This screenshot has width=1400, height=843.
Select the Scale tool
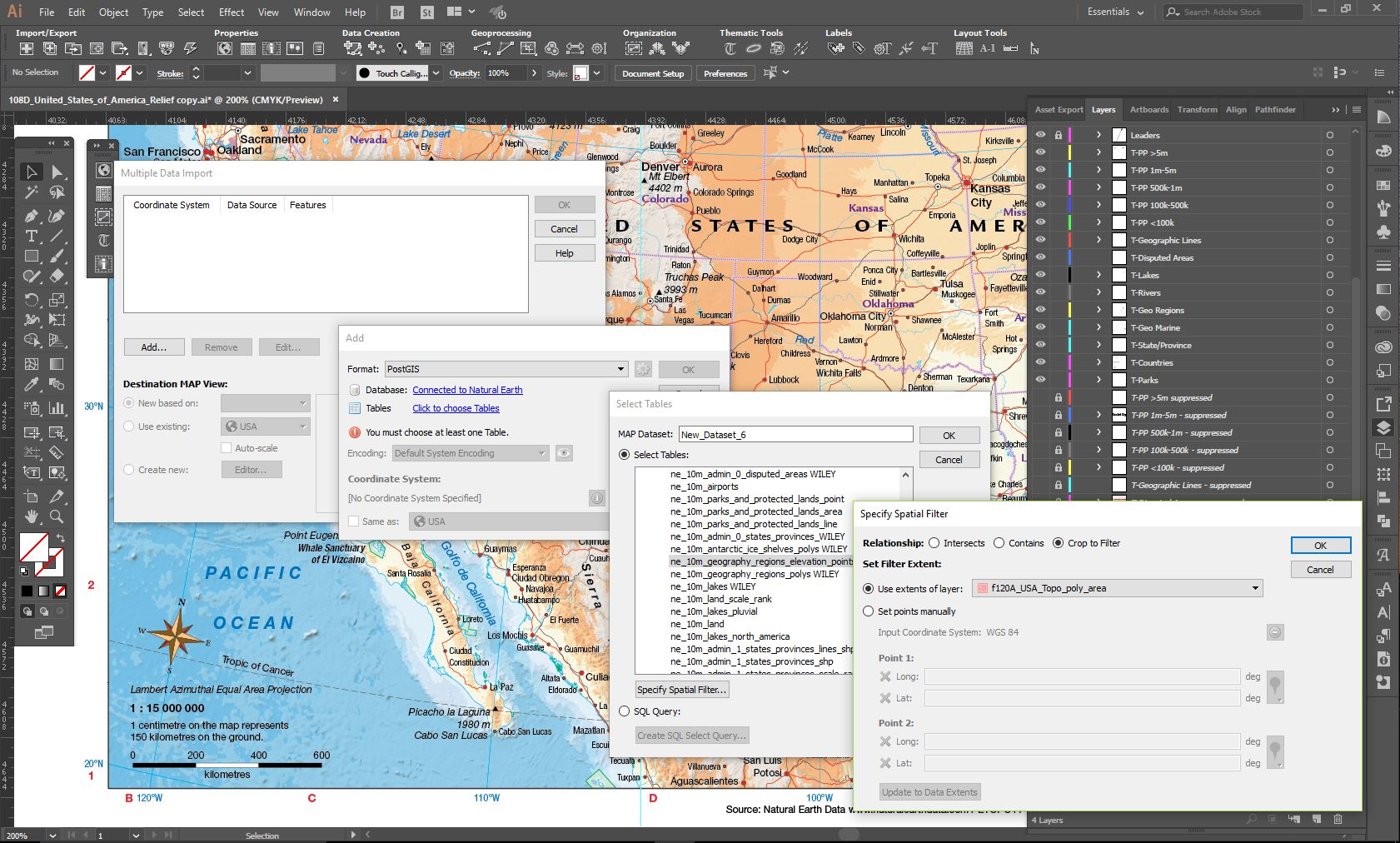57,299
